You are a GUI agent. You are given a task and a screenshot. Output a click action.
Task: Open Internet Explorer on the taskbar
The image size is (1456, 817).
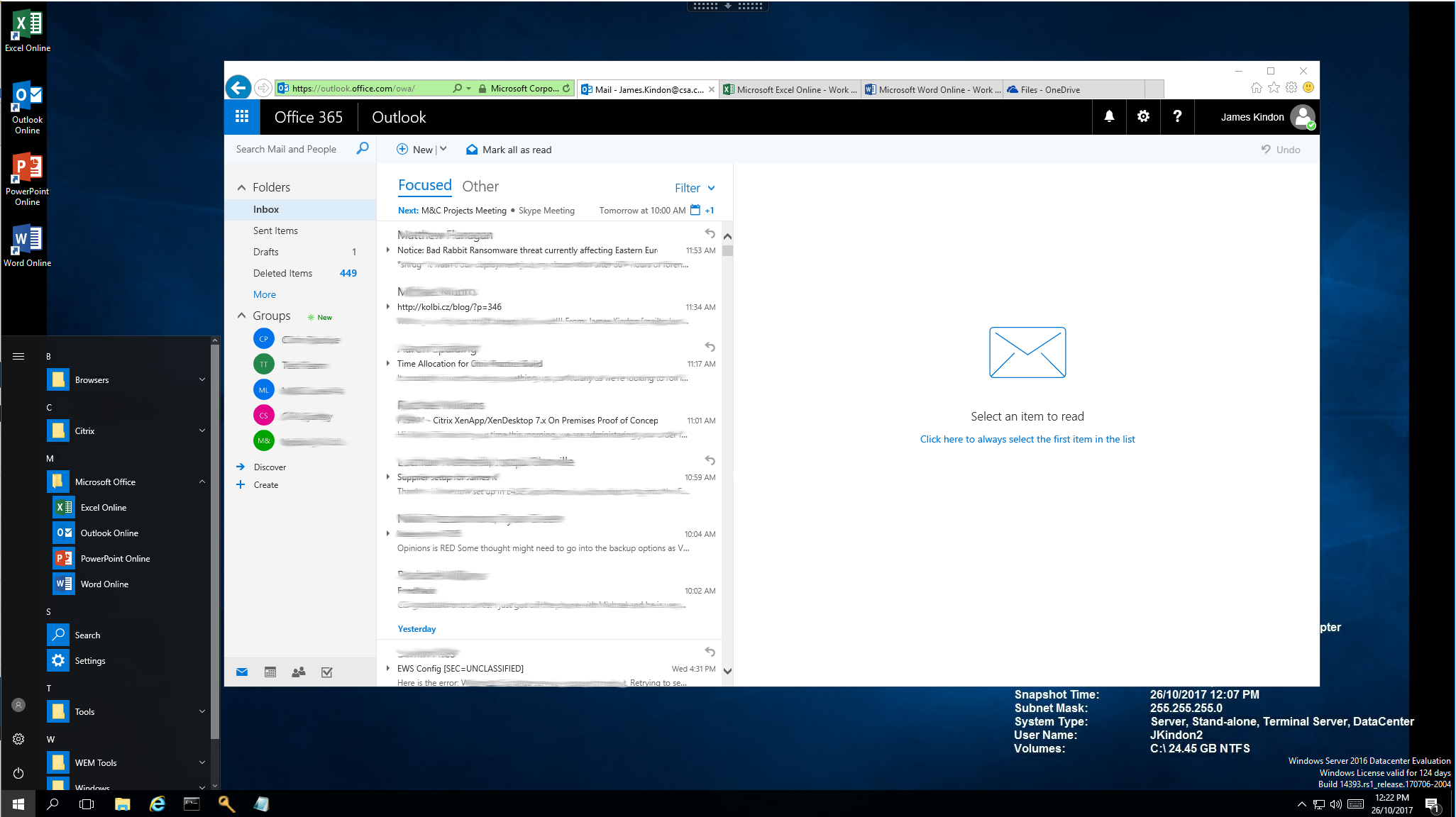(x=158, y=804)
